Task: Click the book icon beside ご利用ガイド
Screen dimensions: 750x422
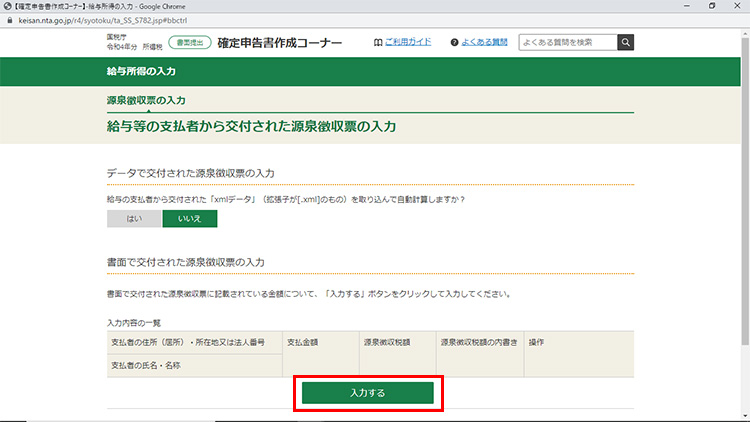Action: click(x=377, y=43)
